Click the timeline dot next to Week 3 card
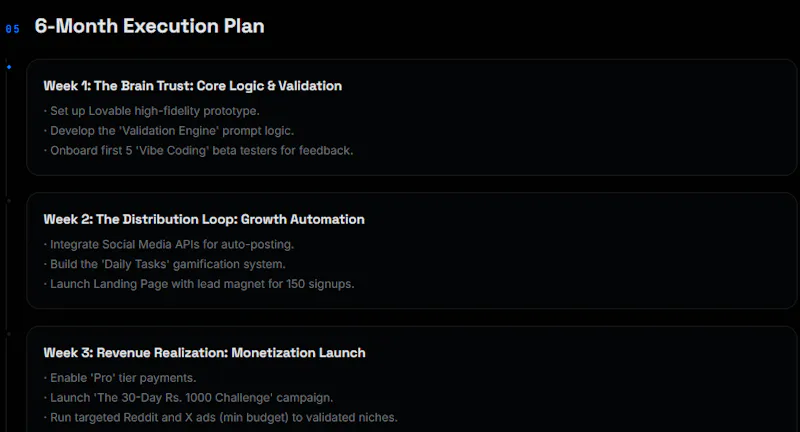This screenshot has height=432, width=800. tap(9, 335)
